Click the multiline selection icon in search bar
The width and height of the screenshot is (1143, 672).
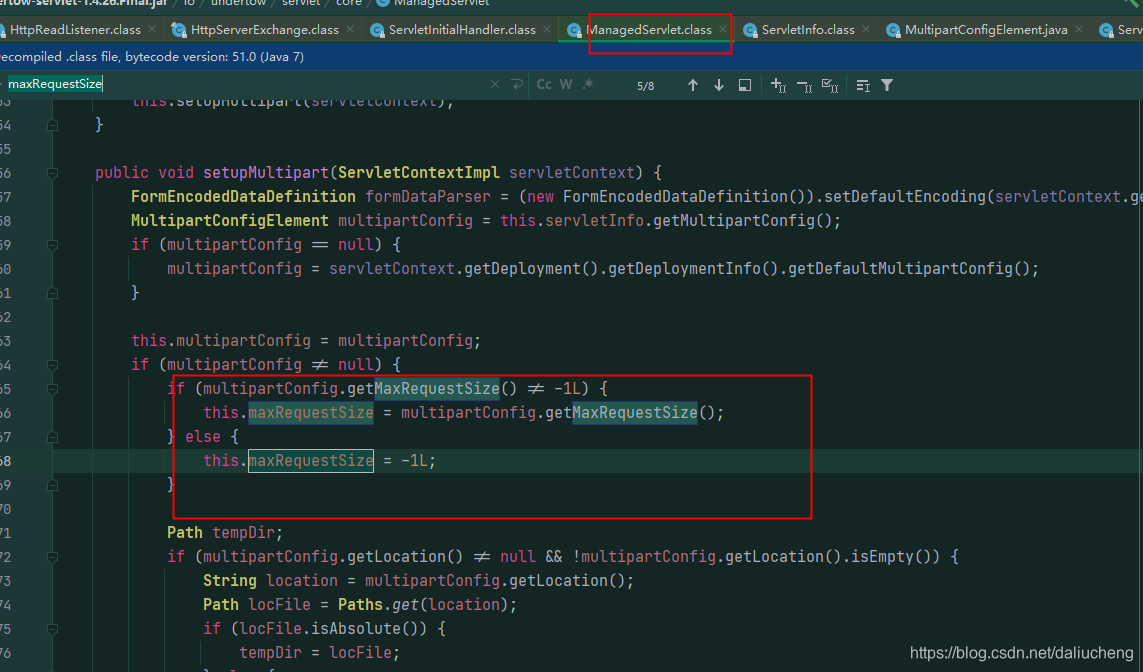coord(863,85)
